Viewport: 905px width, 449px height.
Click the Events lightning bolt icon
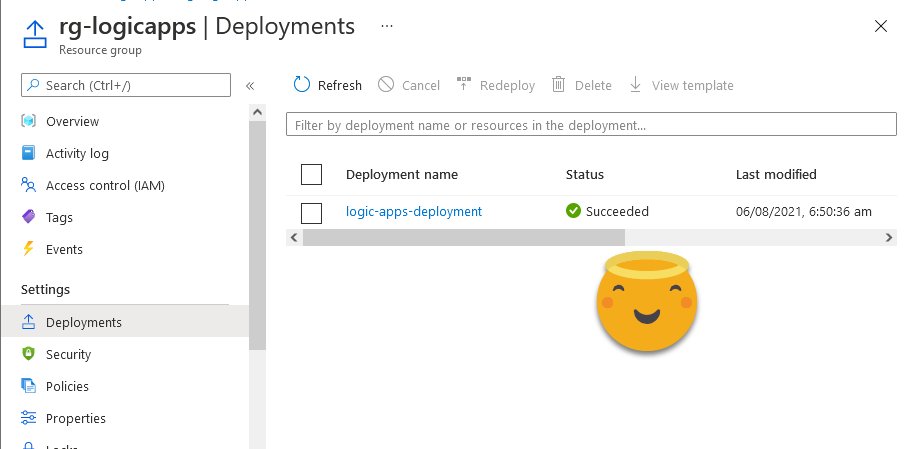point(28,249)
